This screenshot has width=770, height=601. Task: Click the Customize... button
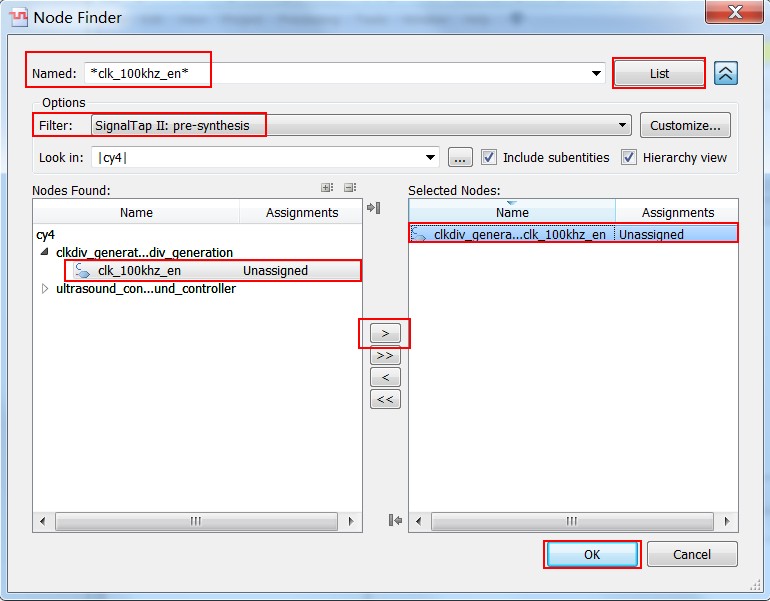pyautogui.click(x=685, y=125)
